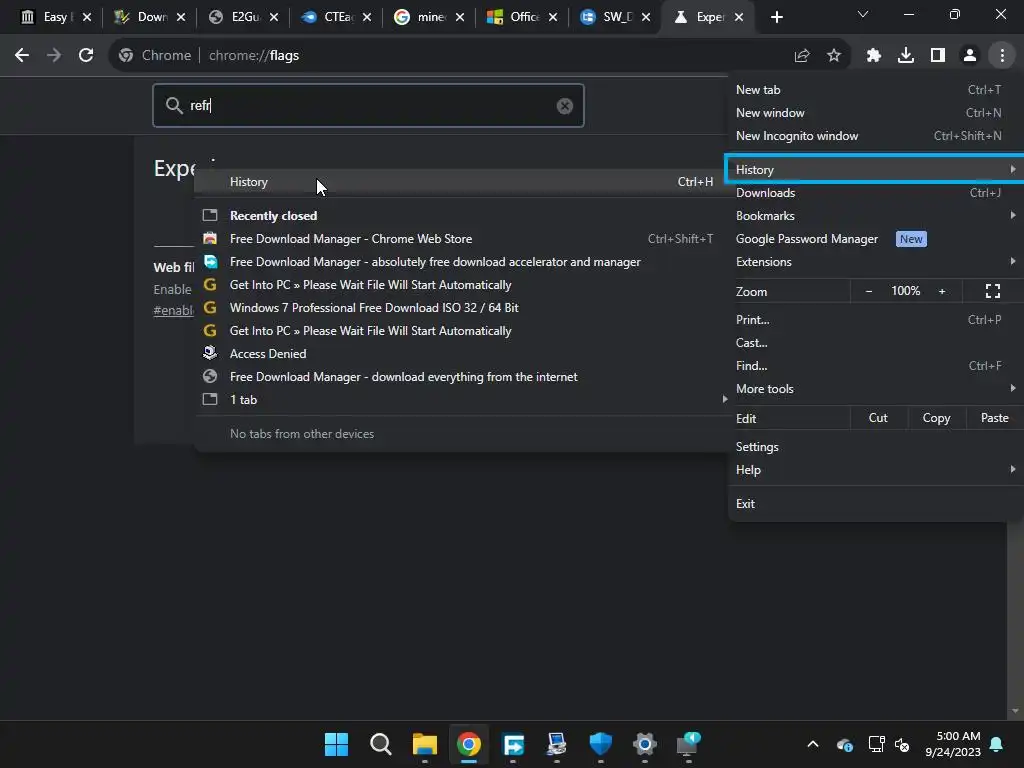The image size is (1024, 768).
Task: Open File Explorer from the taskbar
Action: (x=424, y=744)
